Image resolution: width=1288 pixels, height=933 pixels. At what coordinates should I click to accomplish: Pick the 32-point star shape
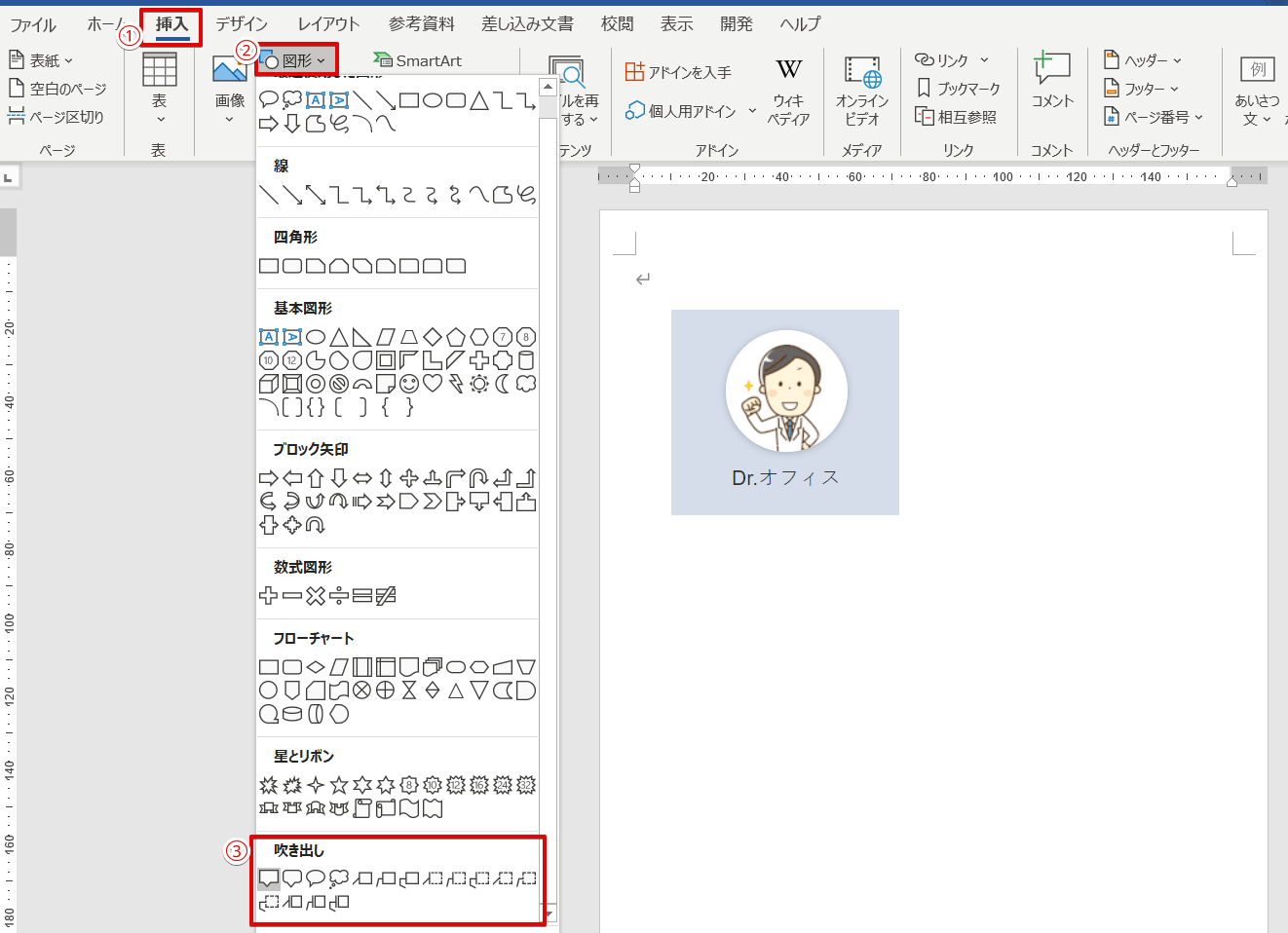click(x=526, y=785)
